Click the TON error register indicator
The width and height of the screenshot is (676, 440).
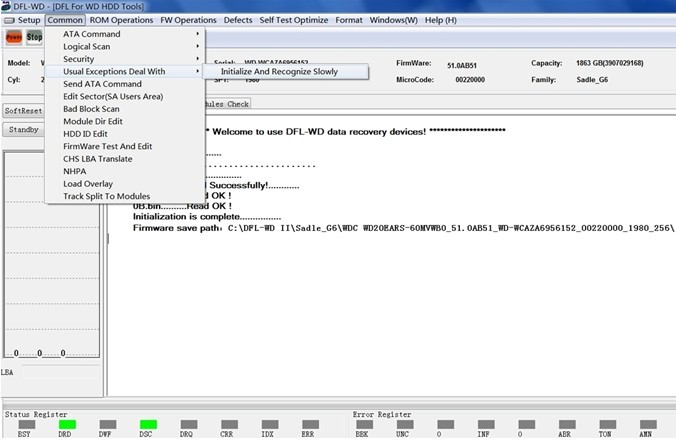pyautogui.click(x=607, y=424)
